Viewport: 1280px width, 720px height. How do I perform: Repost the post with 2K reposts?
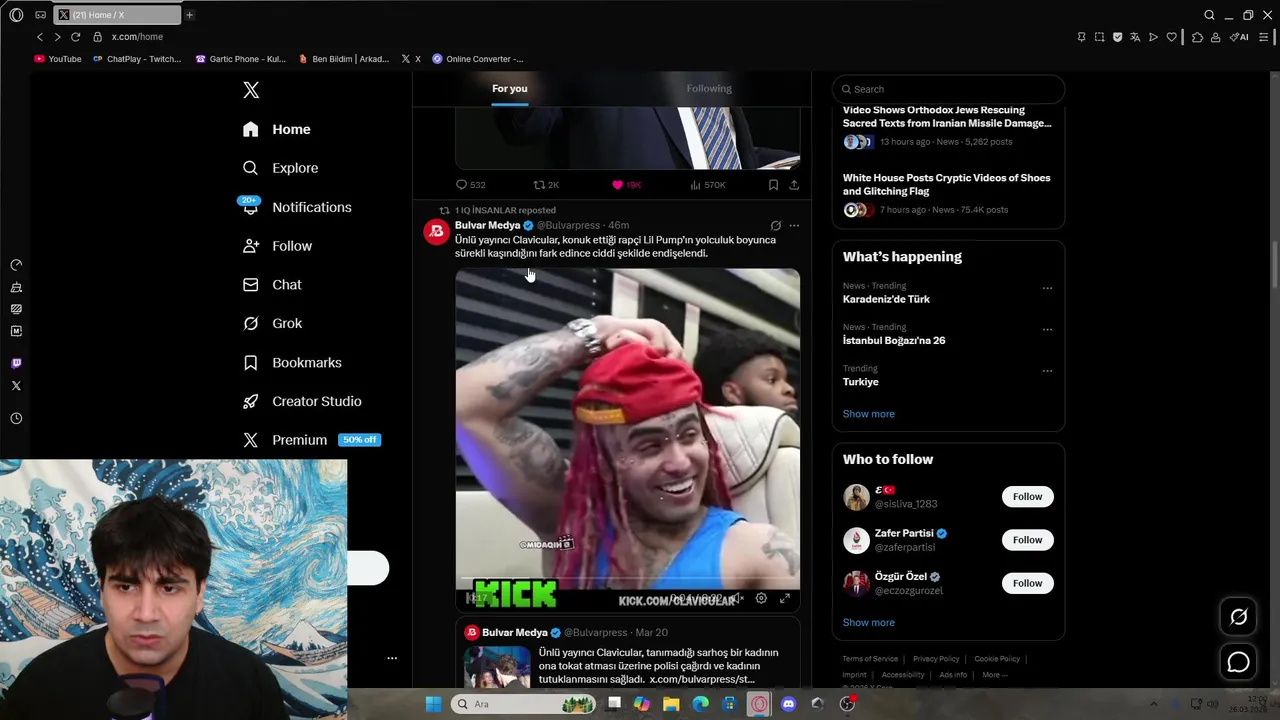pyautogui.click(x=546, y=185)
